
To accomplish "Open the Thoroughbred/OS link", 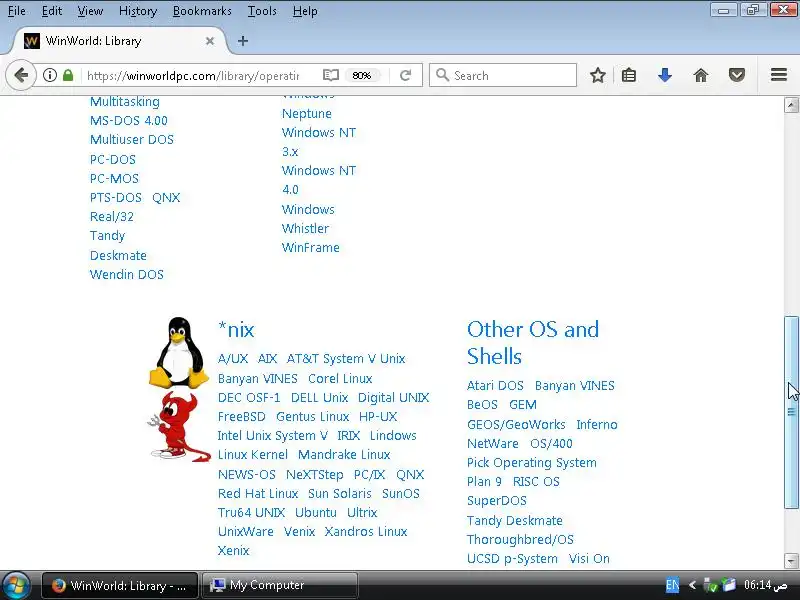I will [520, 539].
